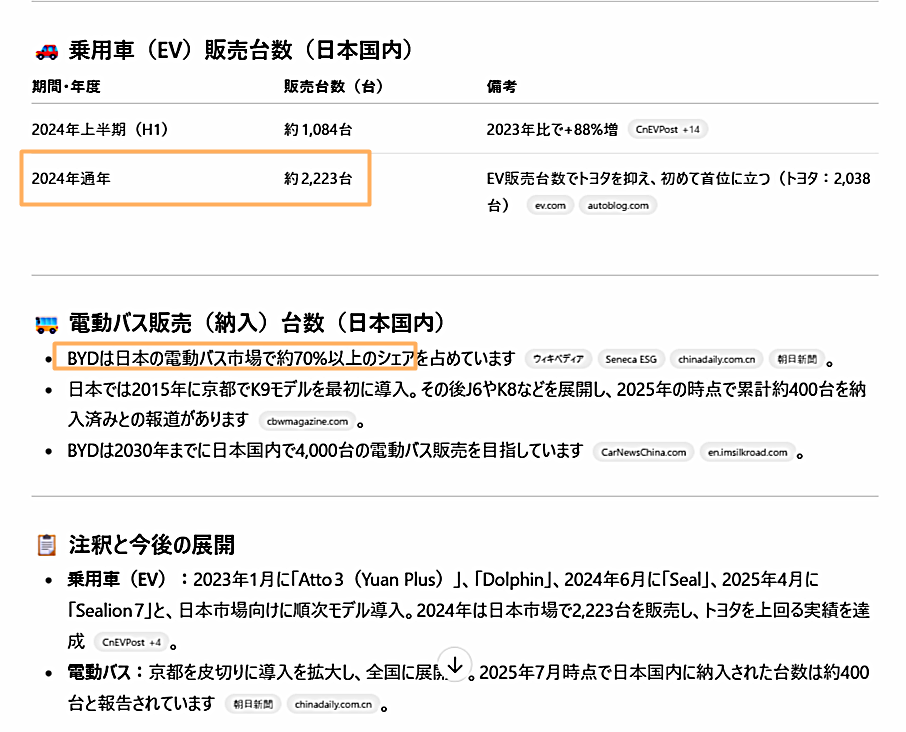Visit the Seneca ESG citation
Image resolution: width=906 pixels, height=732 pixels.
tap(631, 359)
